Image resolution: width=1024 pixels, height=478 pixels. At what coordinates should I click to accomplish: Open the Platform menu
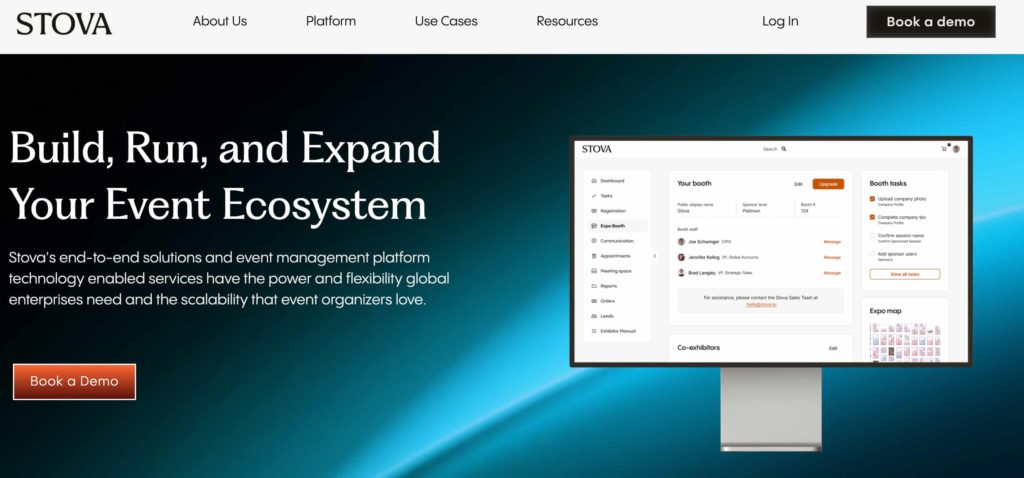(x=330, y=21)
